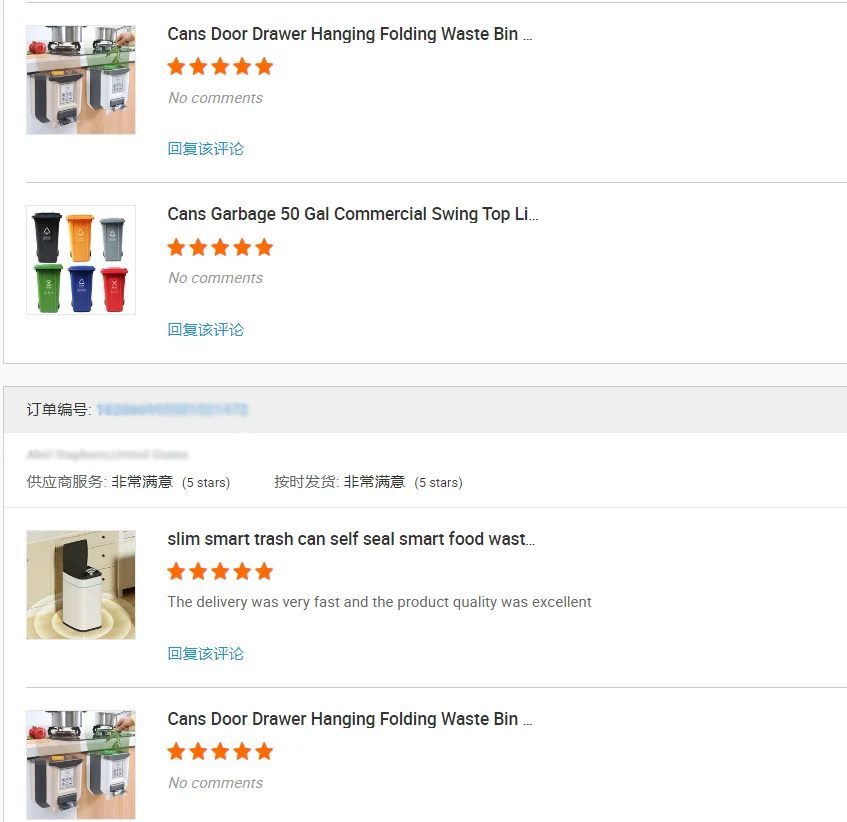The image size is (847, 822).
Task: Click 回复该评论 under the Cans Garbage 50 Gal review
Action: (206, 329)
